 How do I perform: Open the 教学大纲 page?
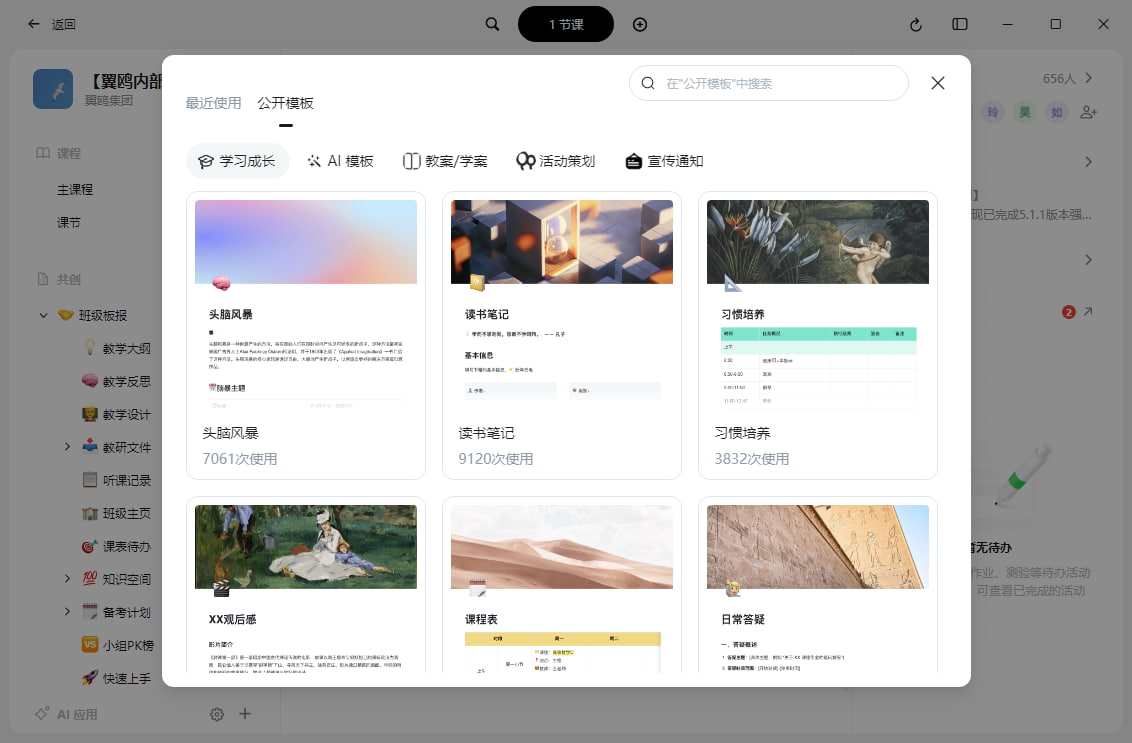[126, 349]
